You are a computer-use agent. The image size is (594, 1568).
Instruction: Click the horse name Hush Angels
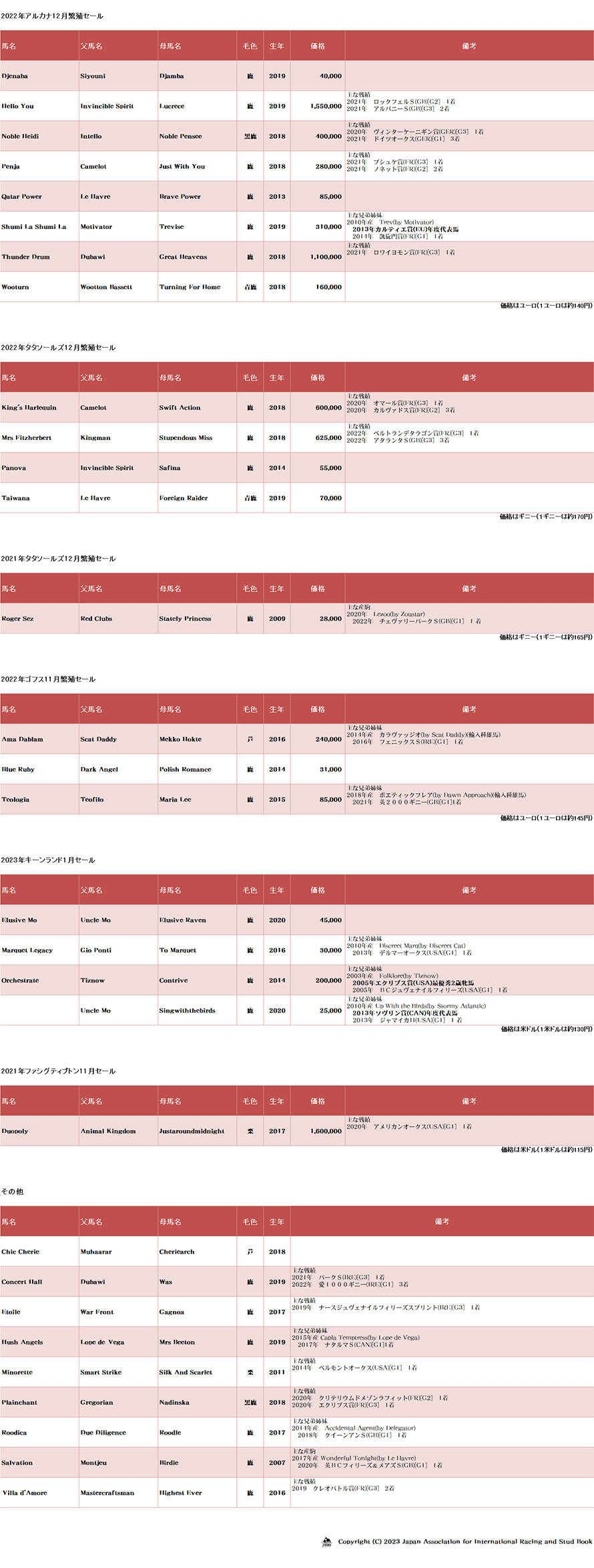(22, 1342)
